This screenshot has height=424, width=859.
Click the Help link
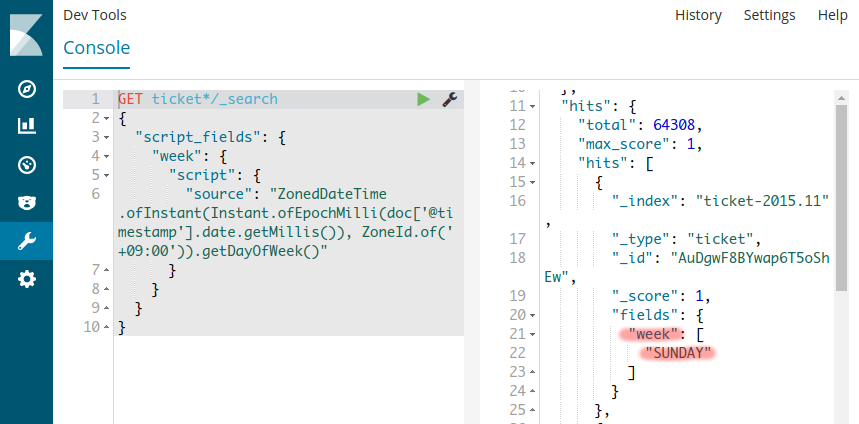coord(832,15)
